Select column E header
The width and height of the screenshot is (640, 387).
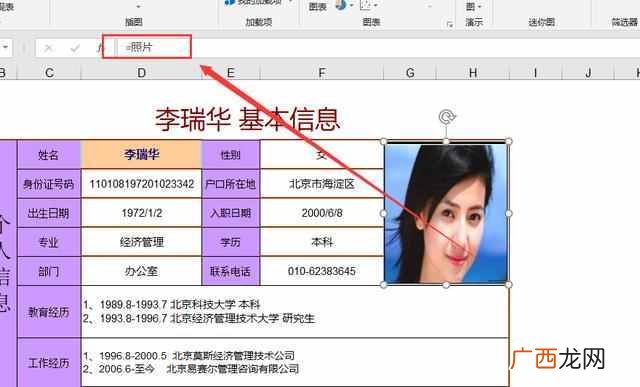tap(231, 73)
